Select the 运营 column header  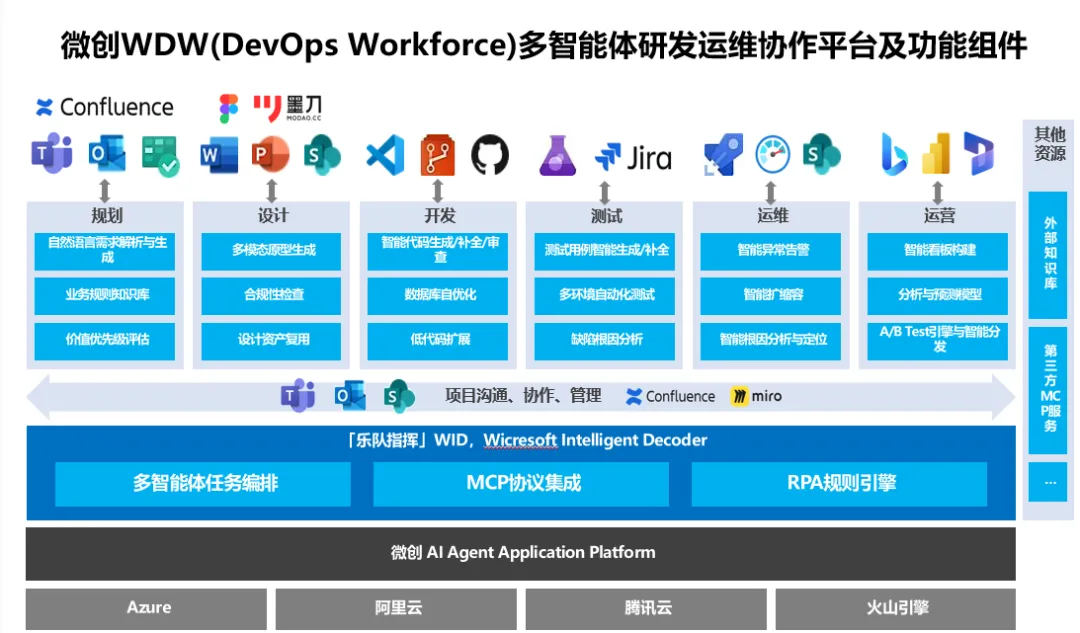coord(939,216)
